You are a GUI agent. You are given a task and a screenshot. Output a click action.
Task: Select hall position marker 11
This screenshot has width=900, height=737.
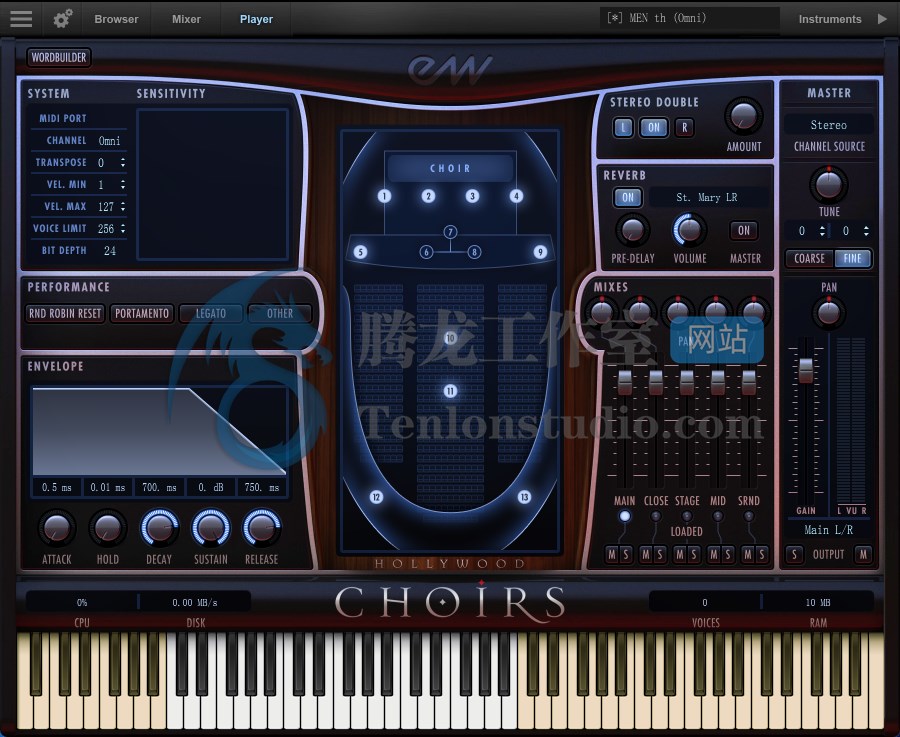click(x=450, y=391)
